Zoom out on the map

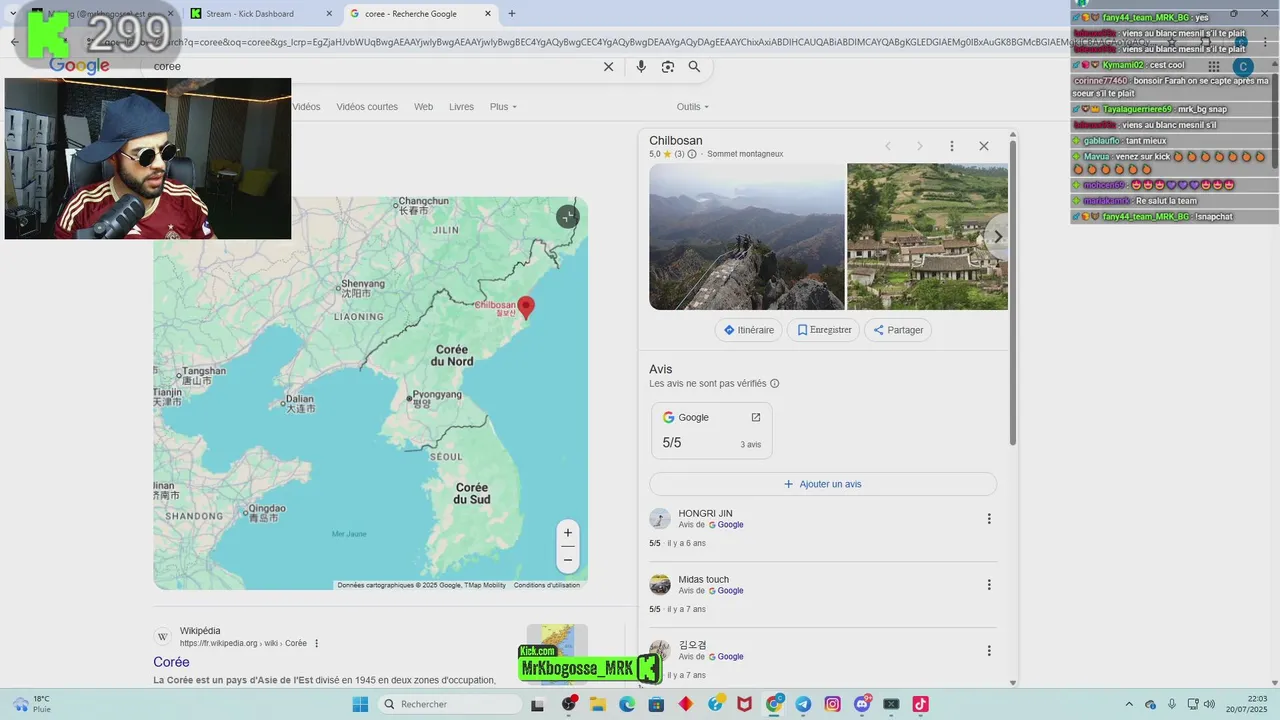coord(568,560)
